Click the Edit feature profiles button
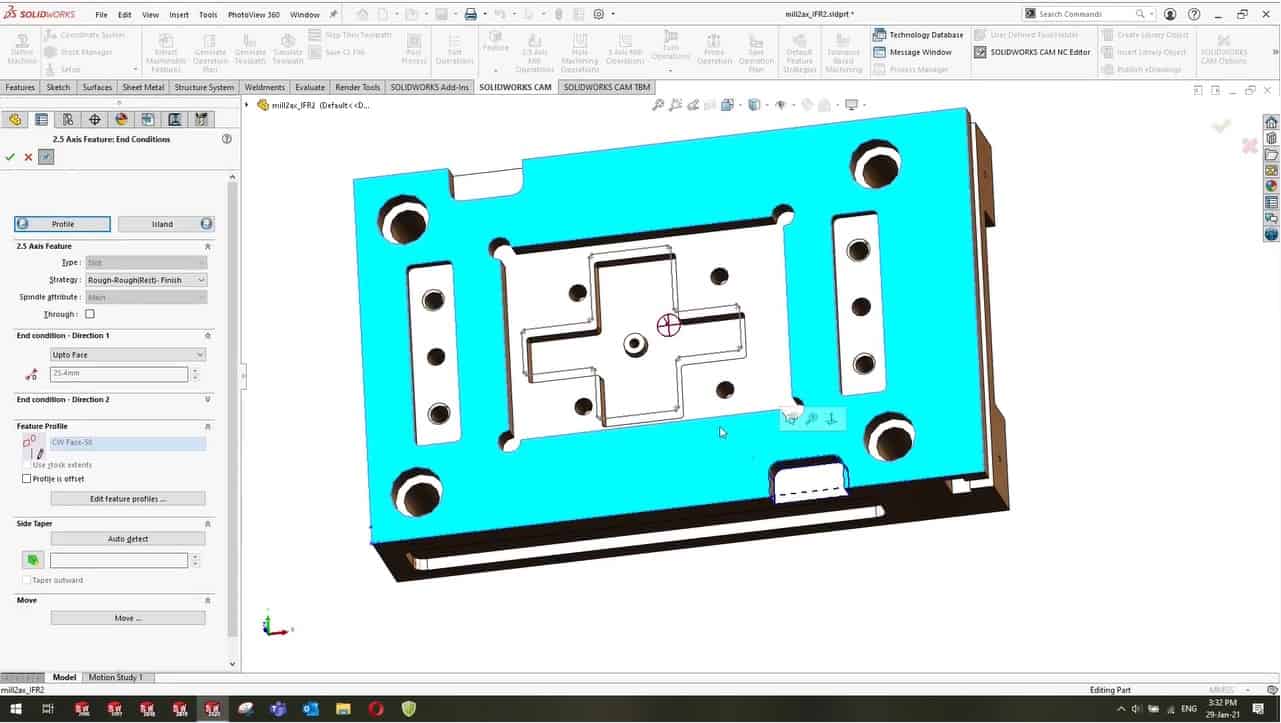 point(128,498)
